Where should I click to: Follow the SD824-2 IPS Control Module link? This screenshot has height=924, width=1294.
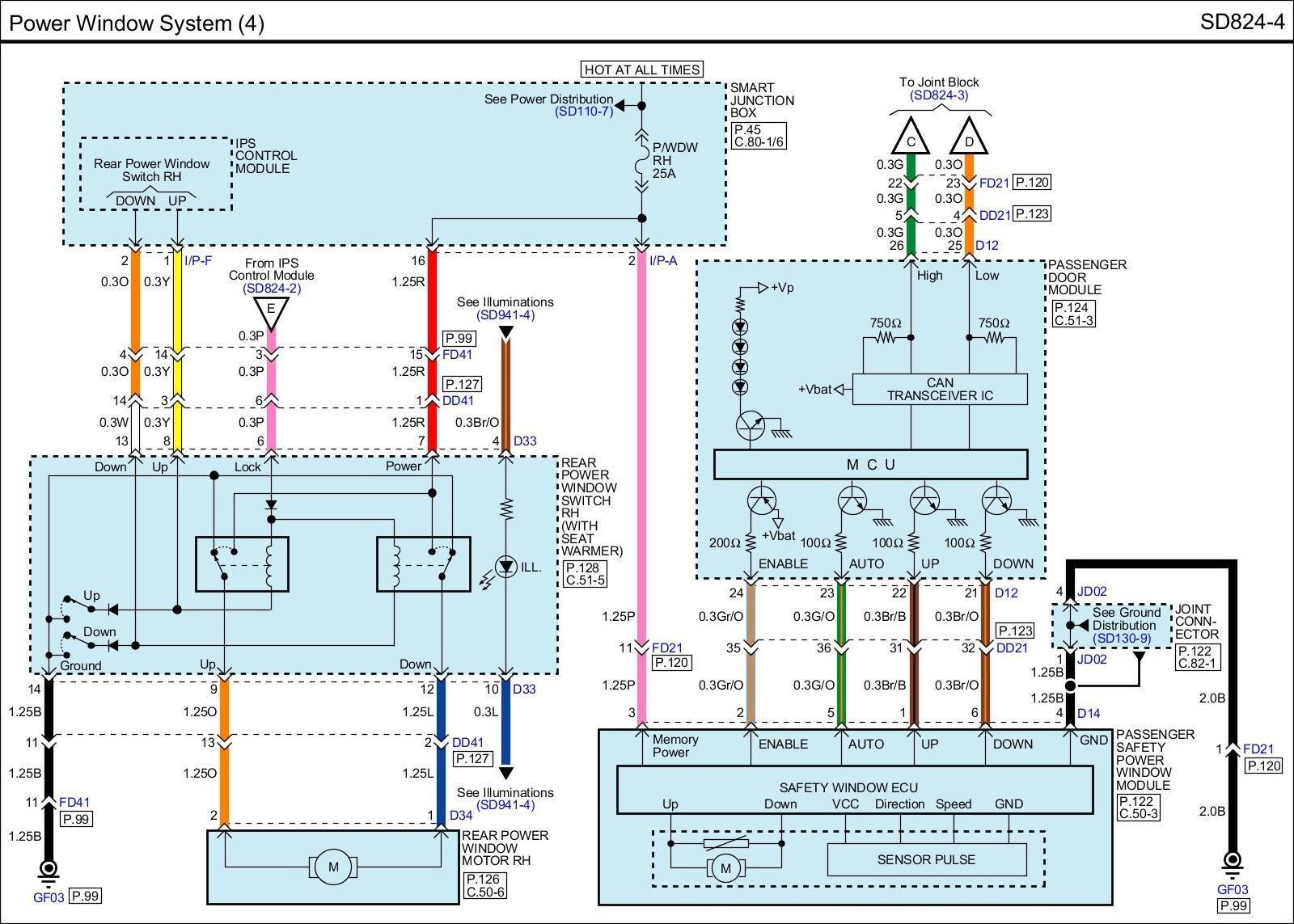click(272, 288)
